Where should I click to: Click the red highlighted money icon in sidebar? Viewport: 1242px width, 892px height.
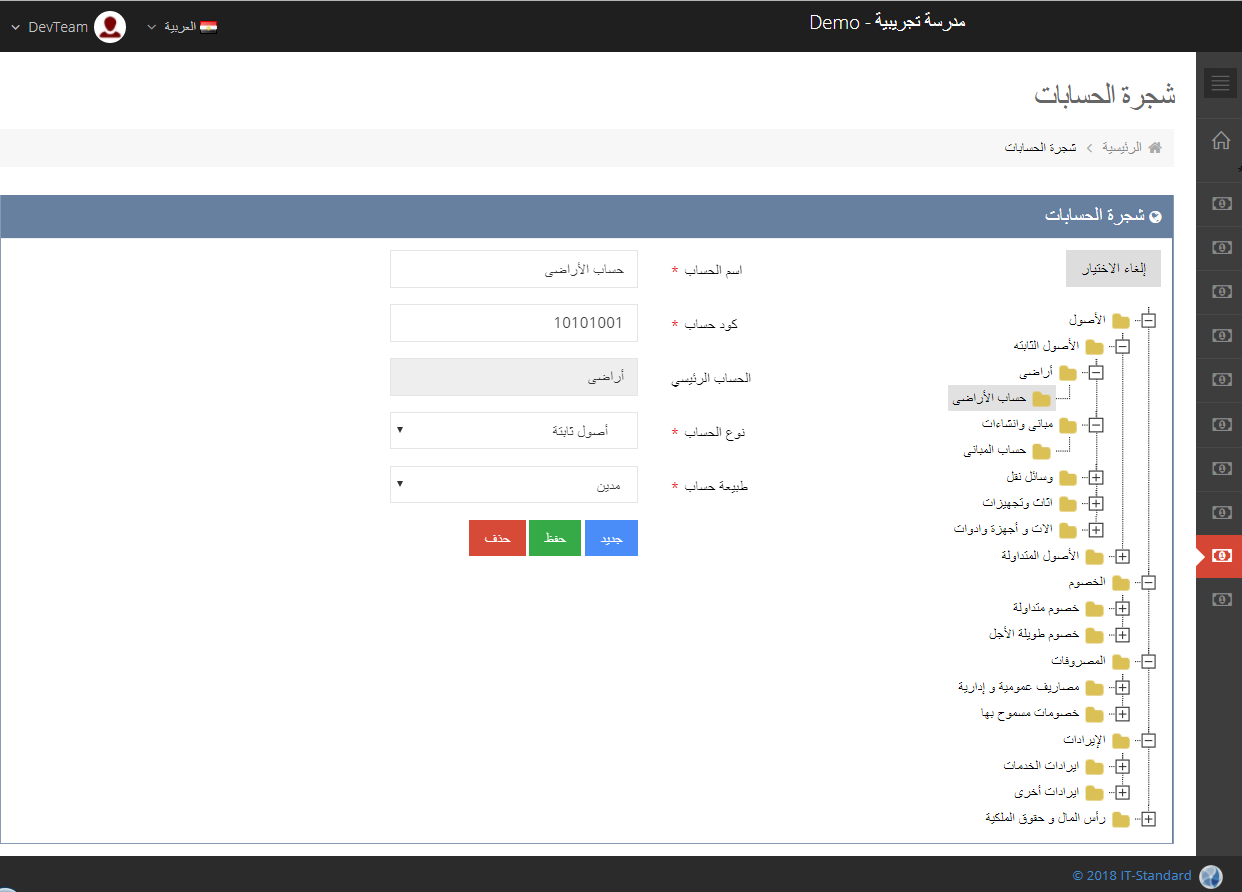1221,555
